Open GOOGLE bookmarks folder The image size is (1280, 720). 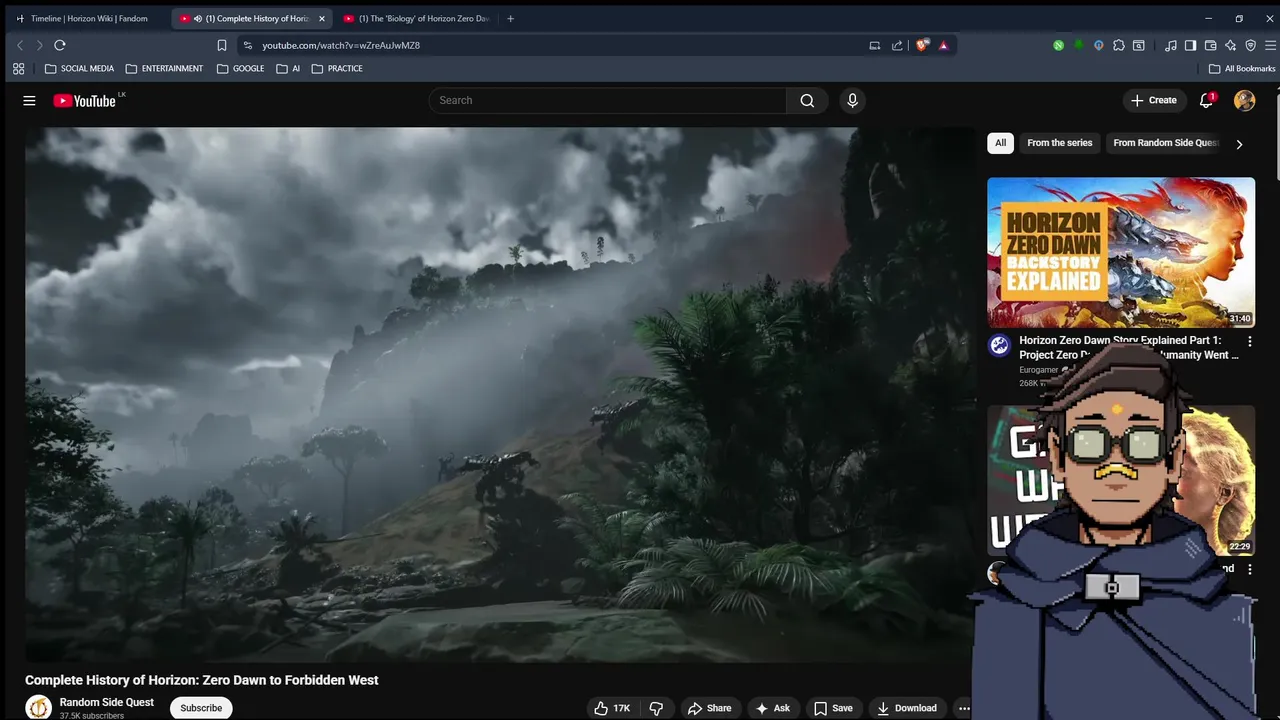[240, 69]
